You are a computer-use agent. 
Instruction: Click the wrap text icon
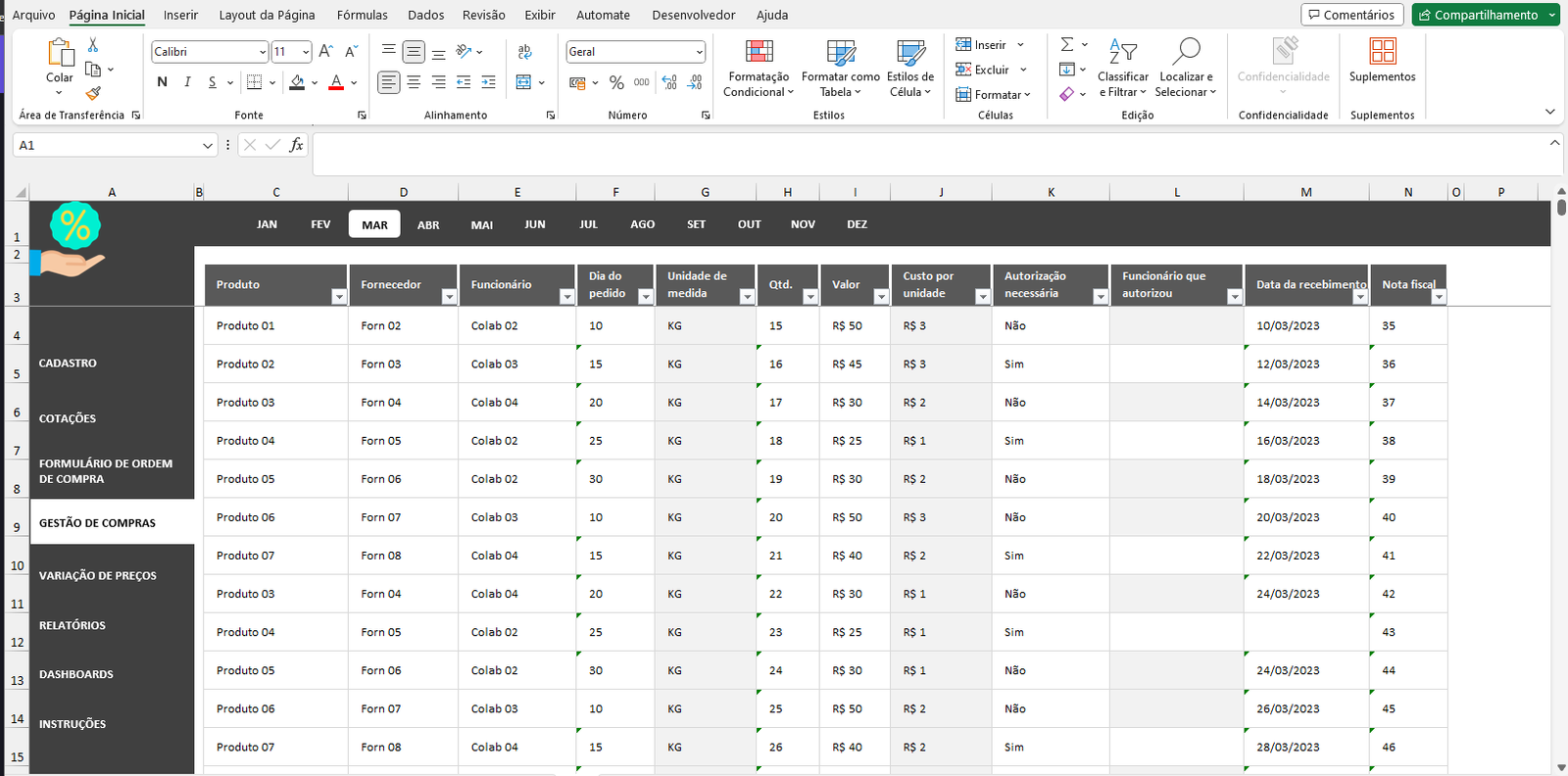click(525, 52)
